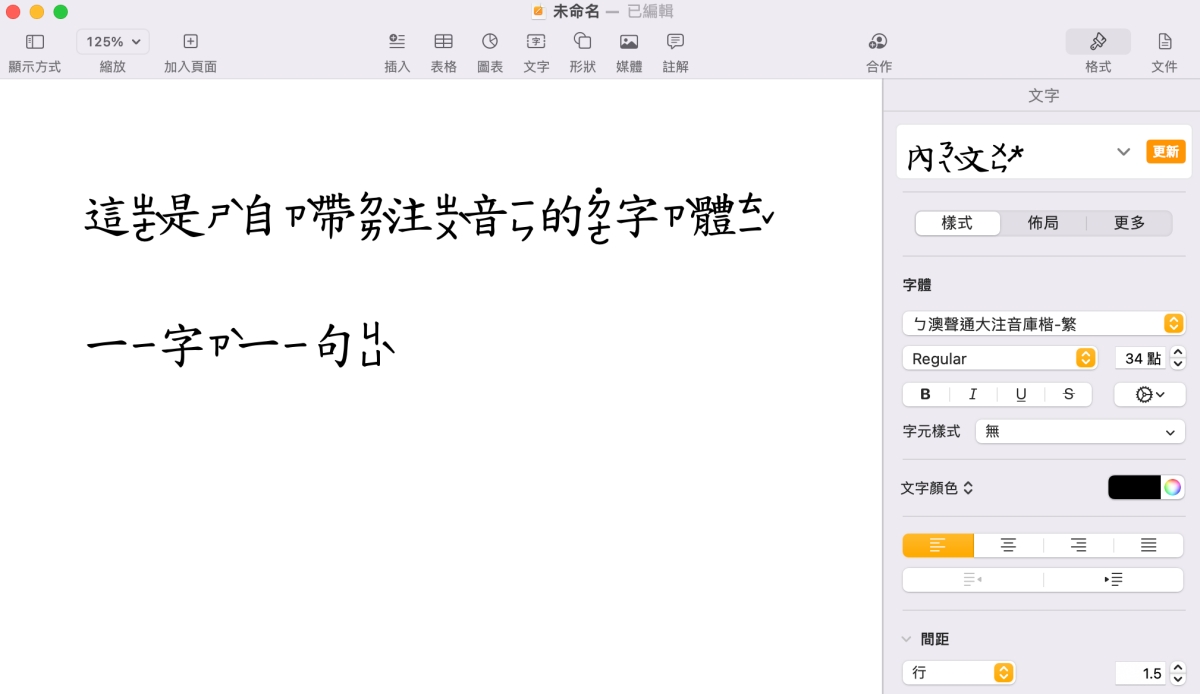
Task: Increase font size with stepper up arrow
Action: click(x=1178, y=352)
